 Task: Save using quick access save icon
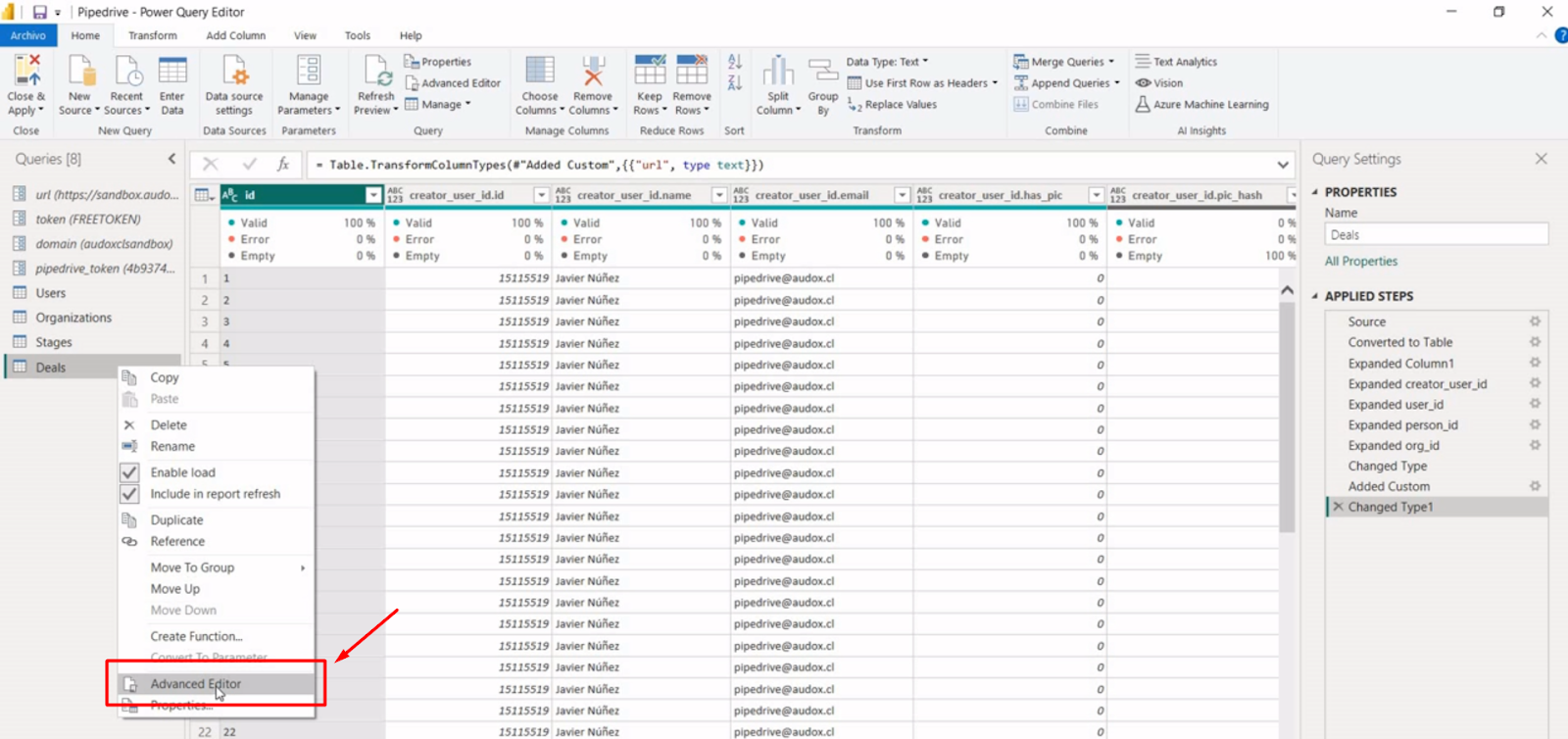(x=39, y=12)
